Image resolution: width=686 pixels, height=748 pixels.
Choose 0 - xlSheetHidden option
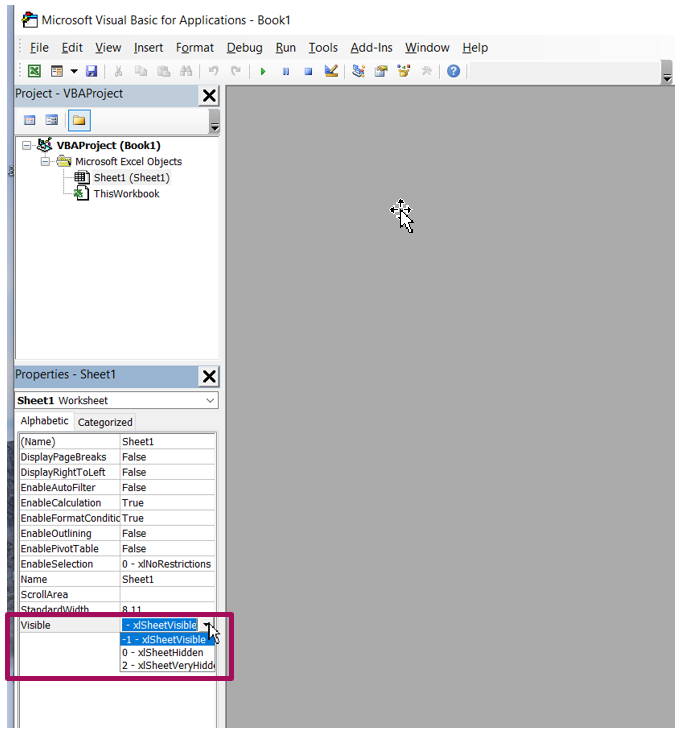[167, 653]
